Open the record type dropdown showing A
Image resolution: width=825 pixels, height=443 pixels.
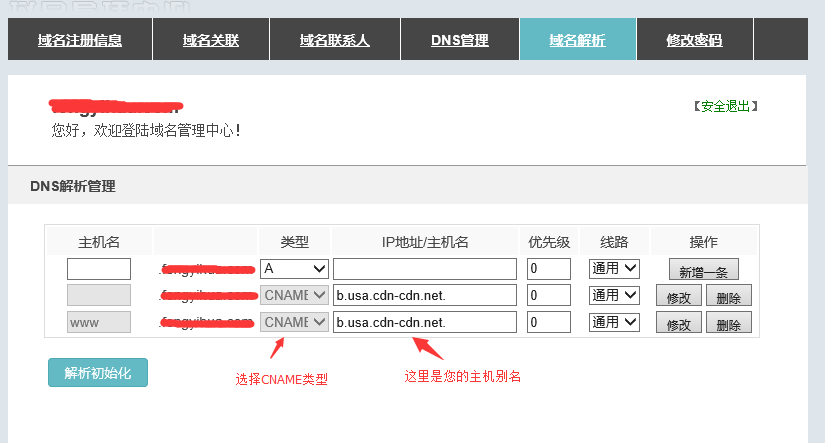pyautogui.click(x=294, y=269)
